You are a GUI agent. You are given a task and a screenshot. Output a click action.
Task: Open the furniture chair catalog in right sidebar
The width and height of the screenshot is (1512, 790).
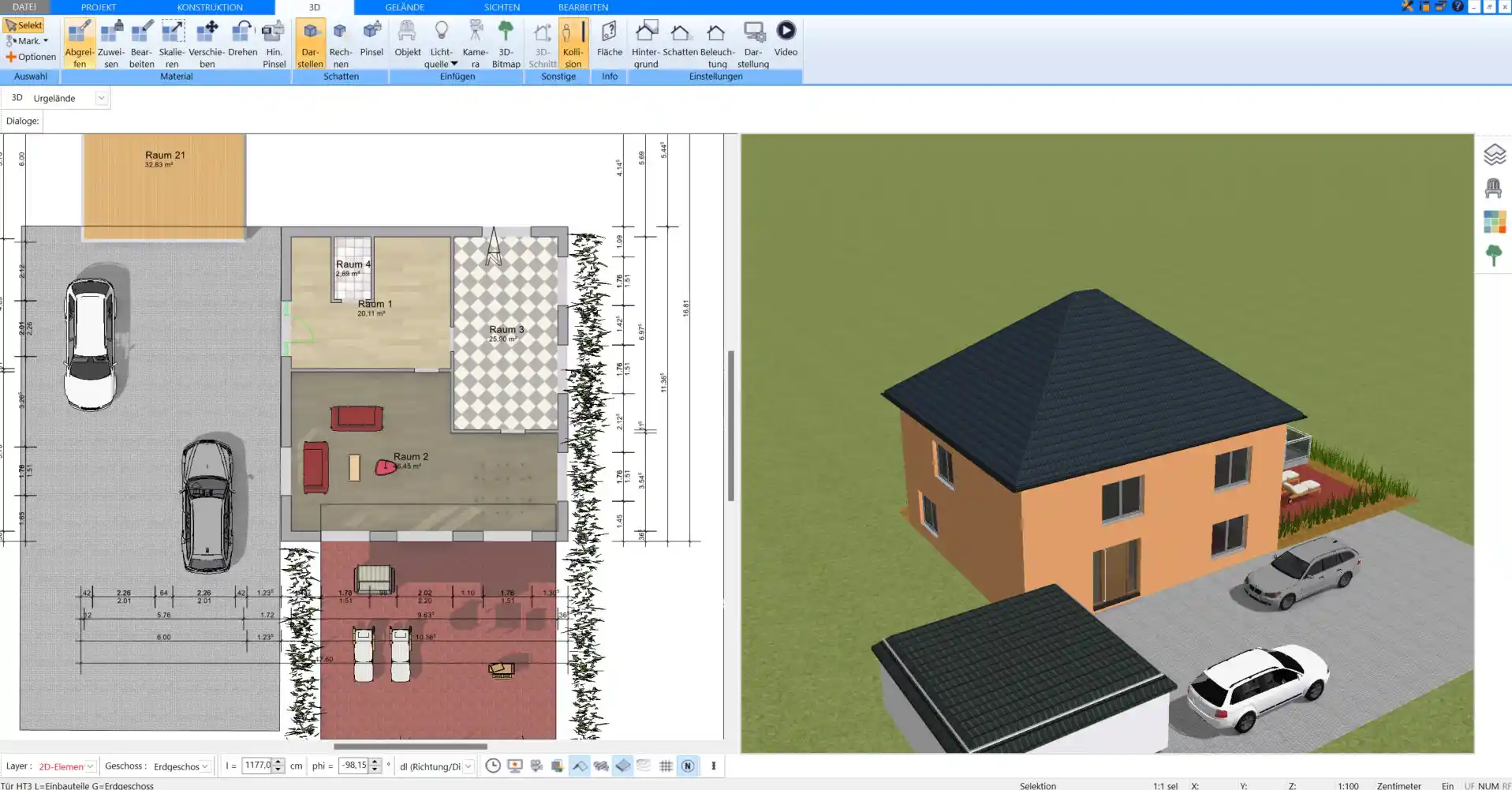tap(1493, 189)
